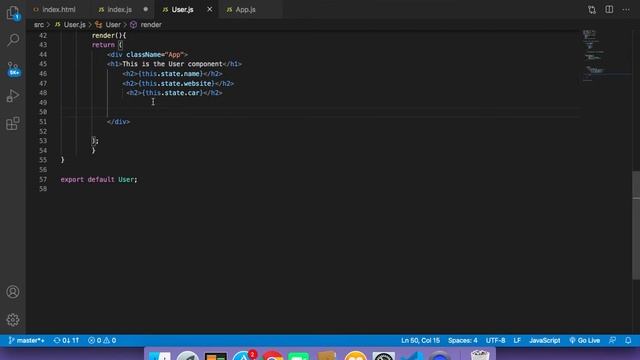Click the vertical editor scrollbar thumb

[x=636, y=225]
